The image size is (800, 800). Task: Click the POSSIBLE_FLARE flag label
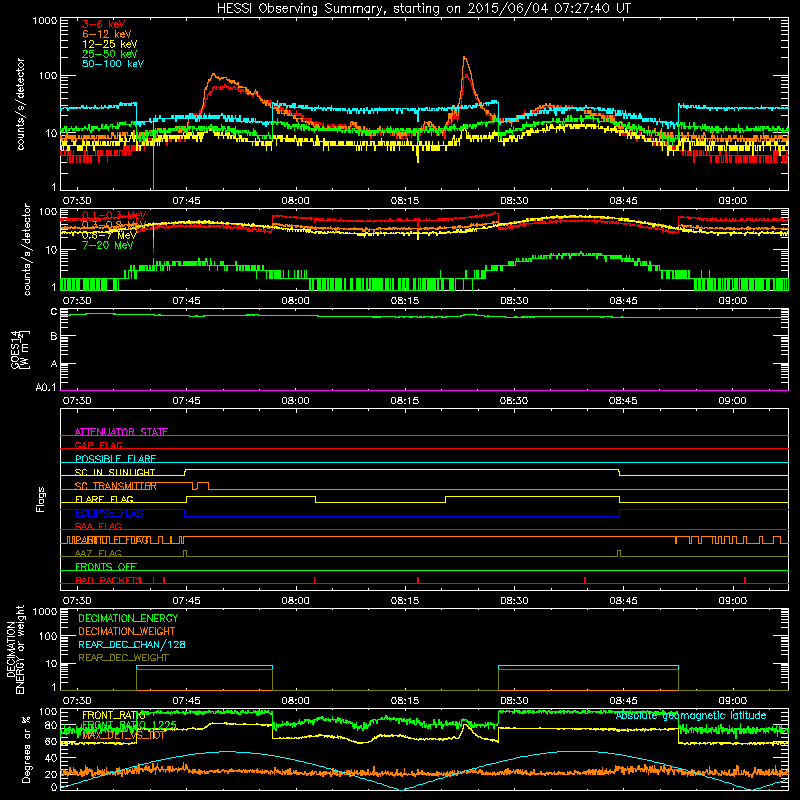115,459
